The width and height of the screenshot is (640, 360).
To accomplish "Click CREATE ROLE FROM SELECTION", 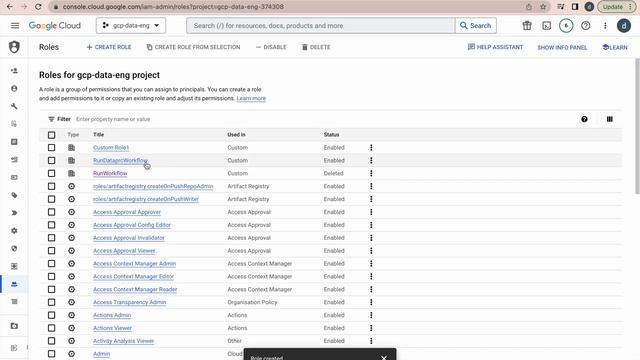I will coord(193,47).
